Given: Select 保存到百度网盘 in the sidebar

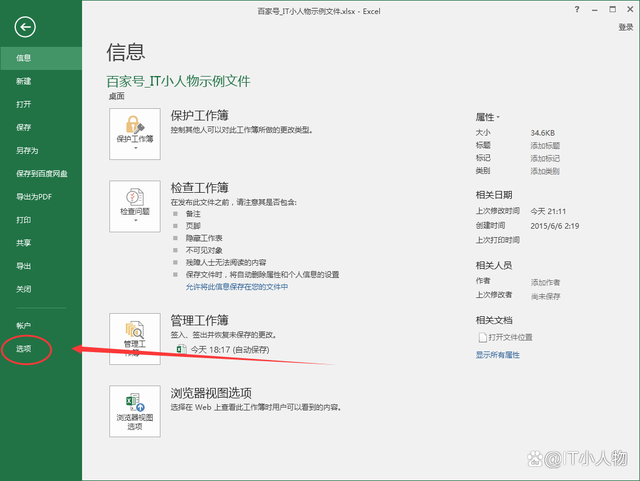Looking at the screenshot, I should point(41,174).
